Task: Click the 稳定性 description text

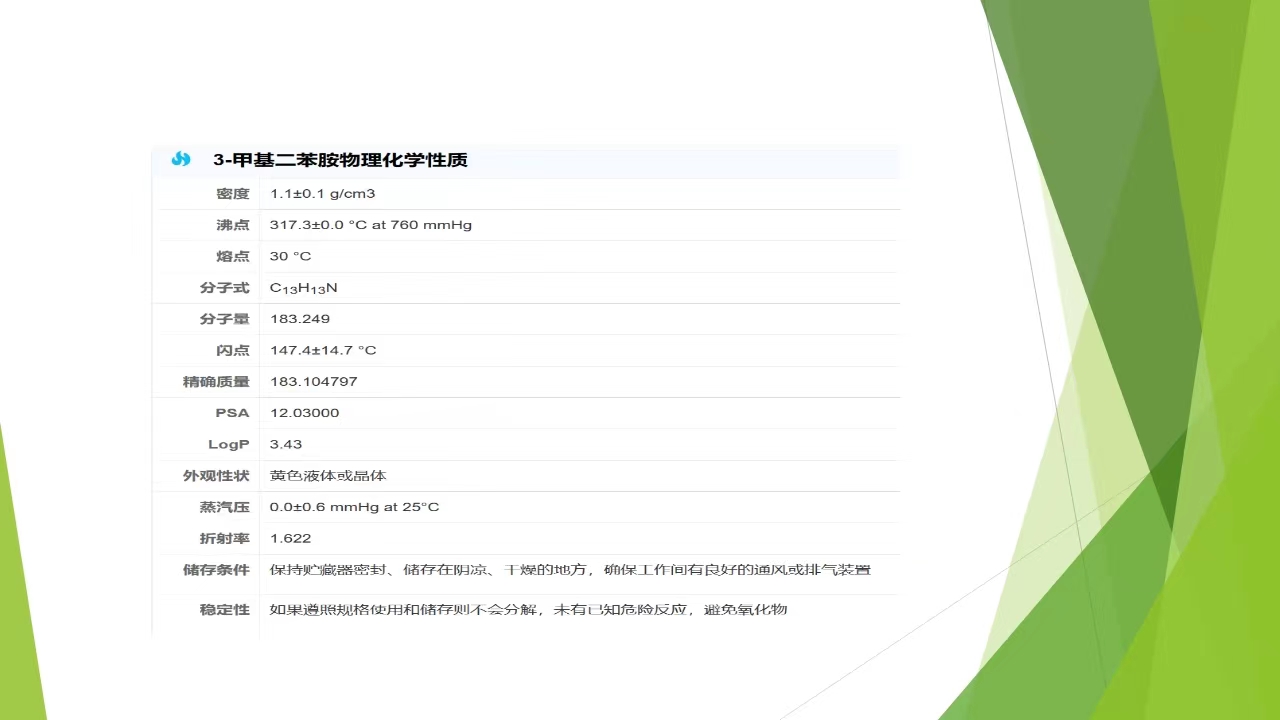Action: coord(528,609)
